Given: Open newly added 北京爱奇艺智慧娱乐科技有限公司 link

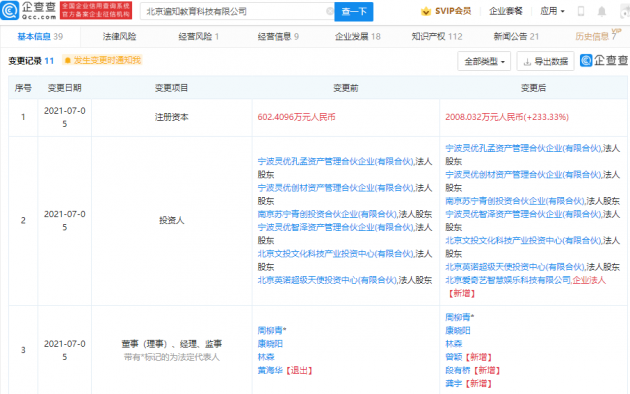Looking at the screenshot, I should click(508, 280).
